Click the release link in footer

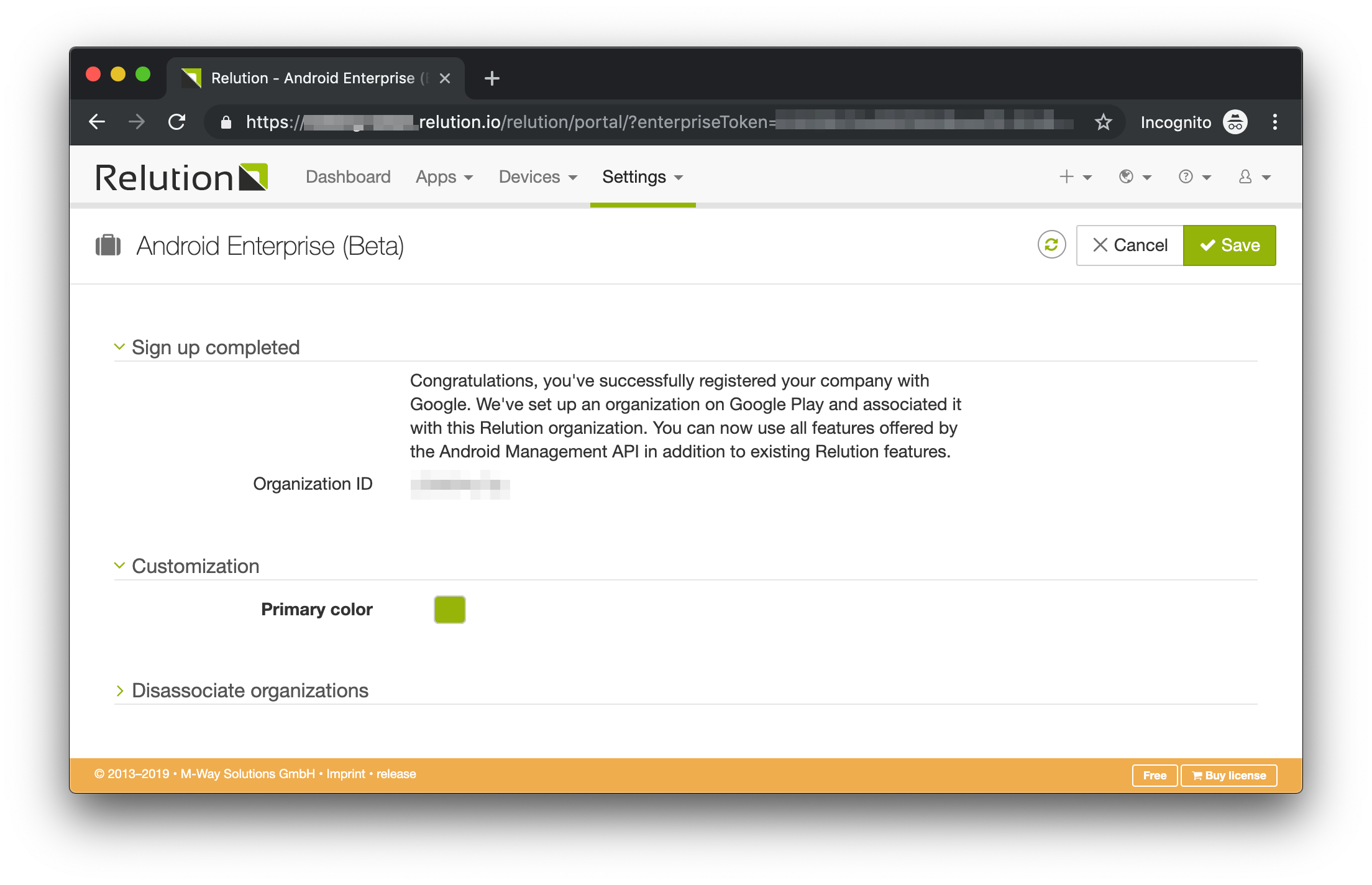(396, 774)
